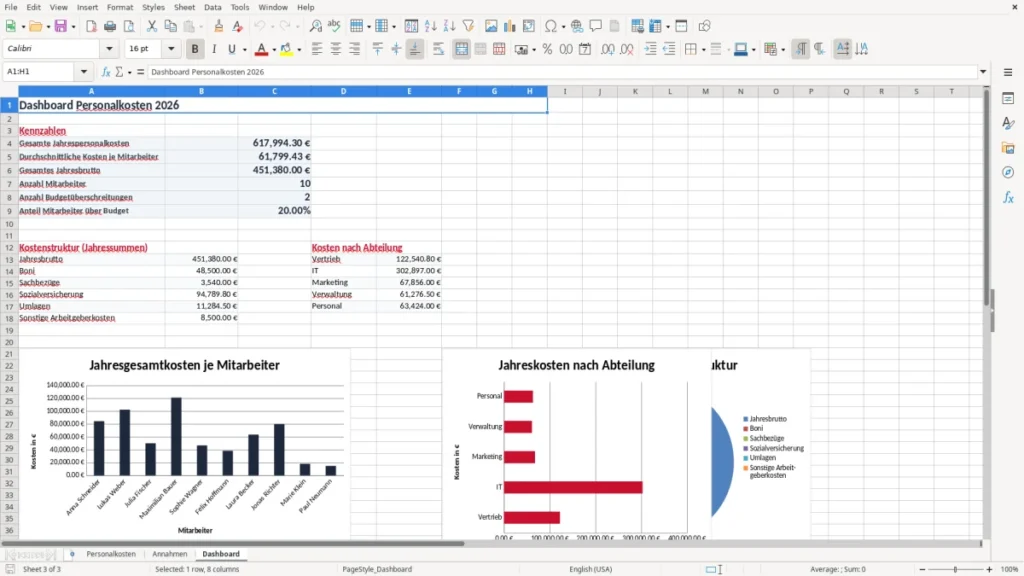Switch to the Personalkosten sheet tab
This screenshot has width=1024, height=576.
111,554
